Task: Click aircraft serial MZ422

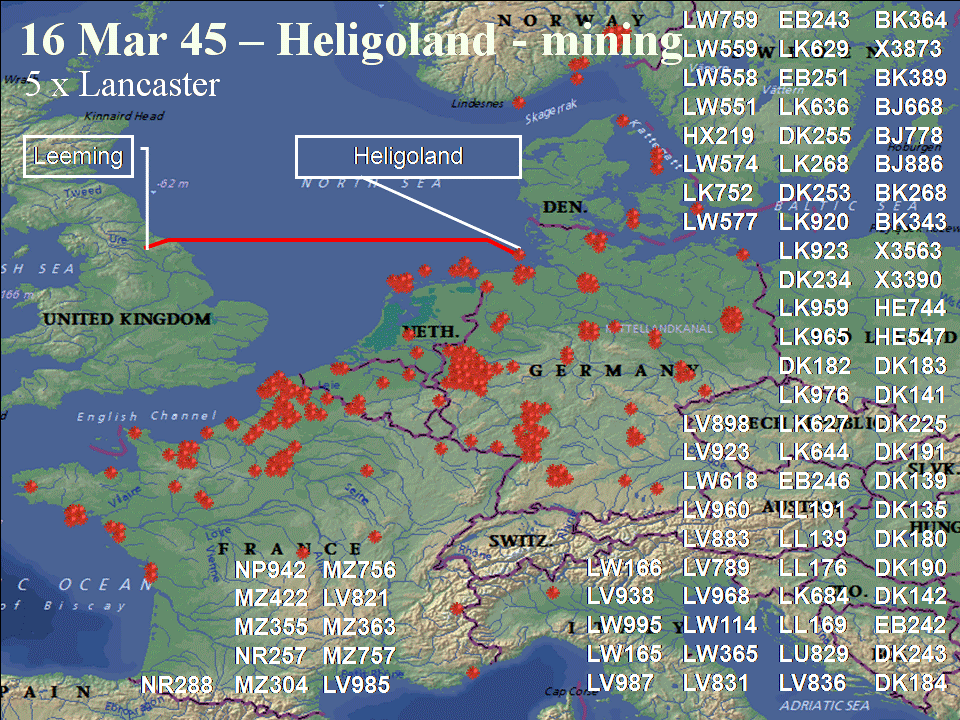Action: coord(271,598)
